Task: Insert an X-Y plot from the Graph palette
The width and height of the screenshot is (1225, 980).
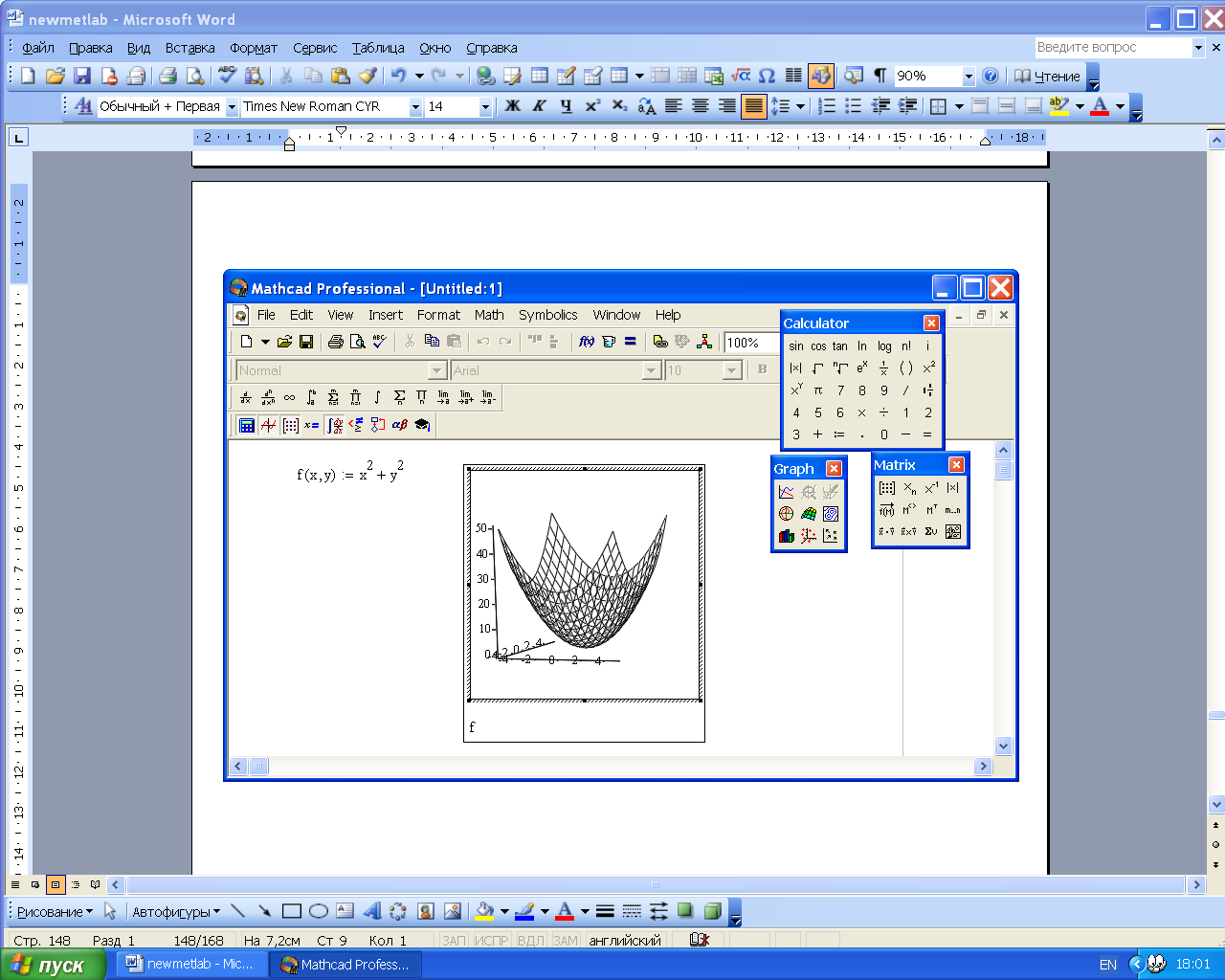Action: (787, 492)
